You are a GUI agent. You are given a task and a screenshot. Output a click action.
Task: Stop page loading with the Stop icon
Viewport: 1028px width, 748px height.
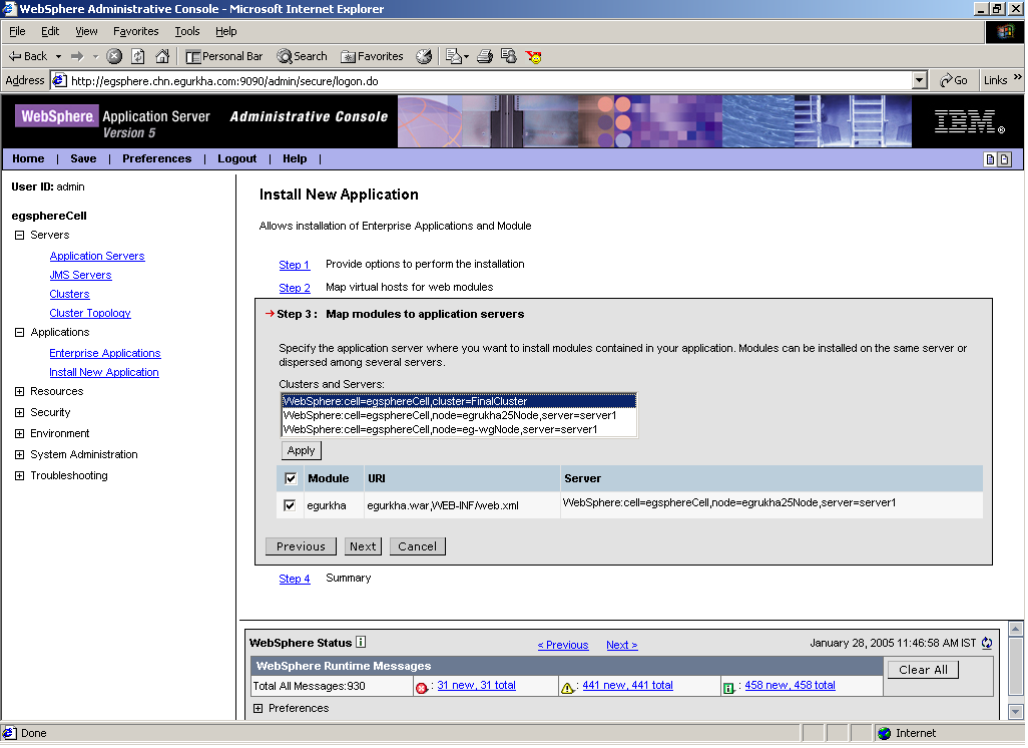(x=114, y=56)
